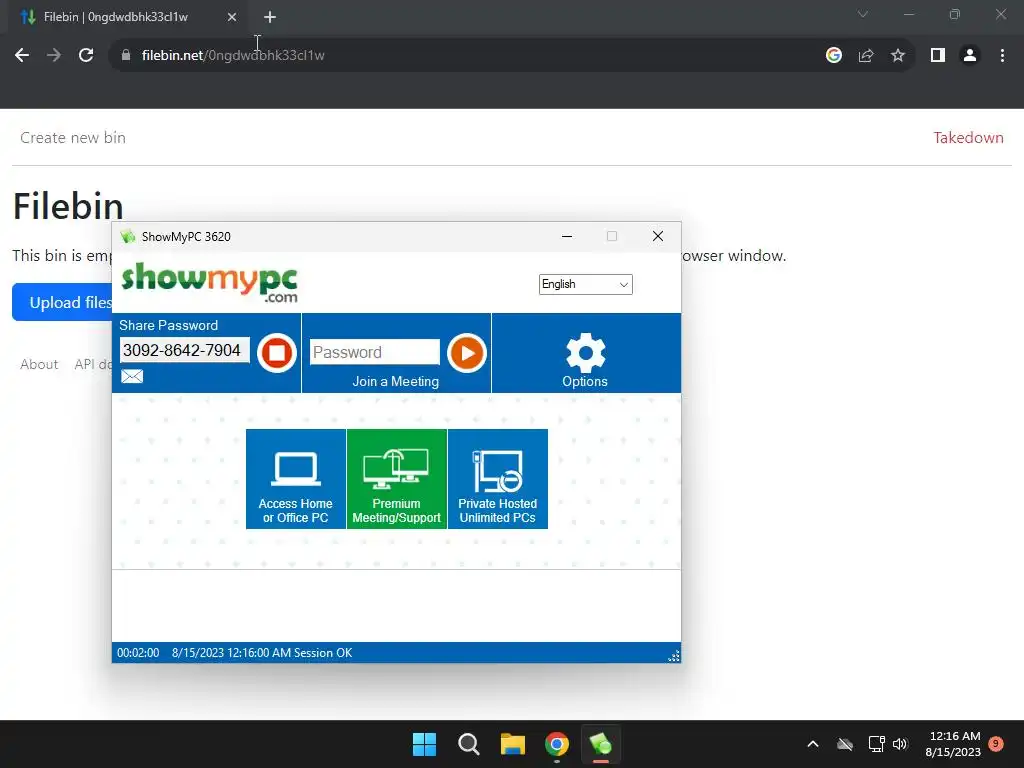Click the Filebin page heading
This screenshot has height=768, width=1024.
pyautogui.click(x=68, y=206)
